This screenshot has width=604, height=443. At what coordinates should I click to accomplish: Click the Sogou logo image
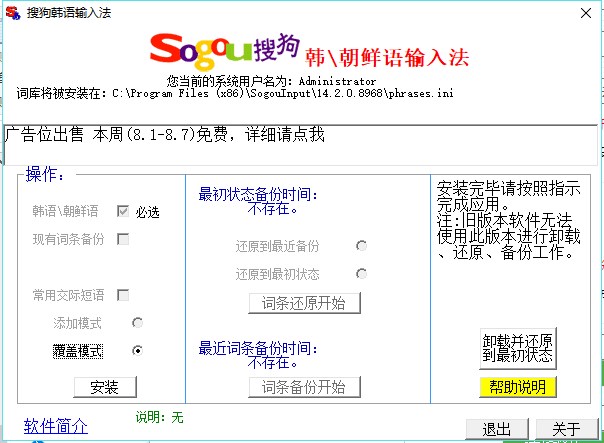tap(223, 47)
